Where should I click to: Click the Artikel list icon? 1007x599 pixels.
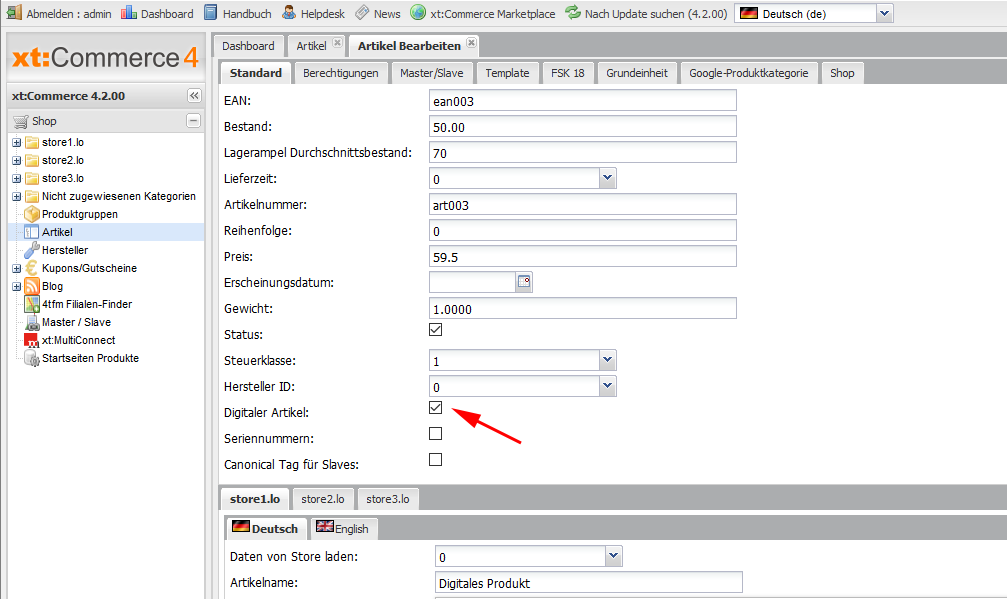point(31,232)
